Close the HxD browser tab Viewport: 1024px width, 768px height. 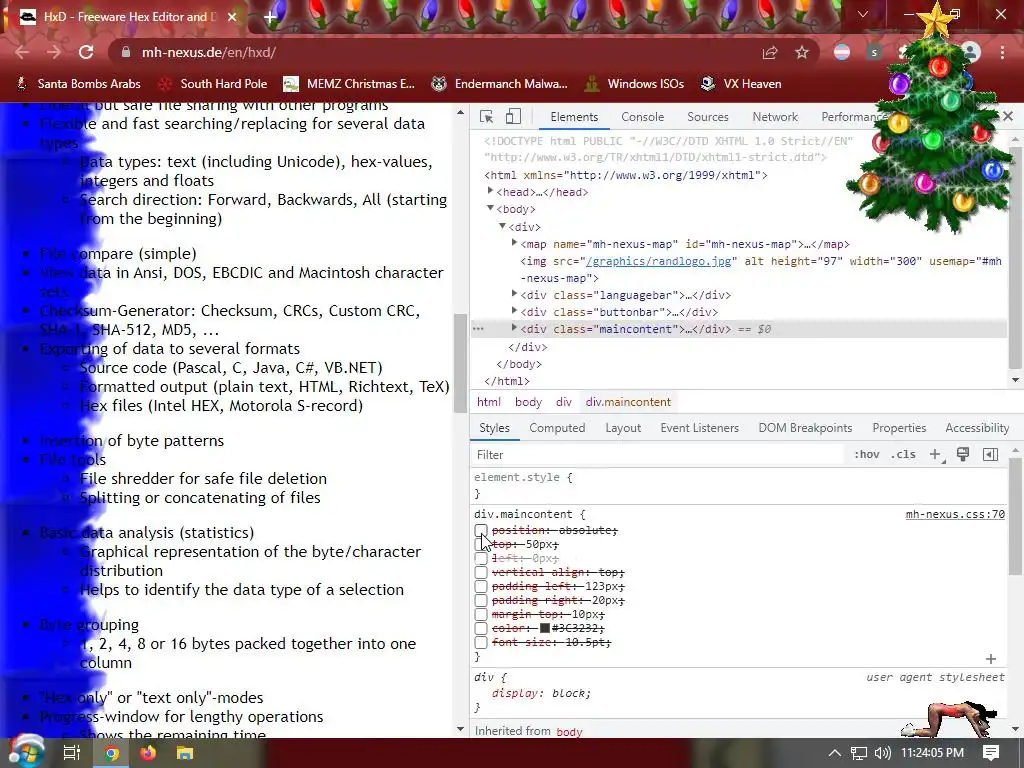coord(232,17)
